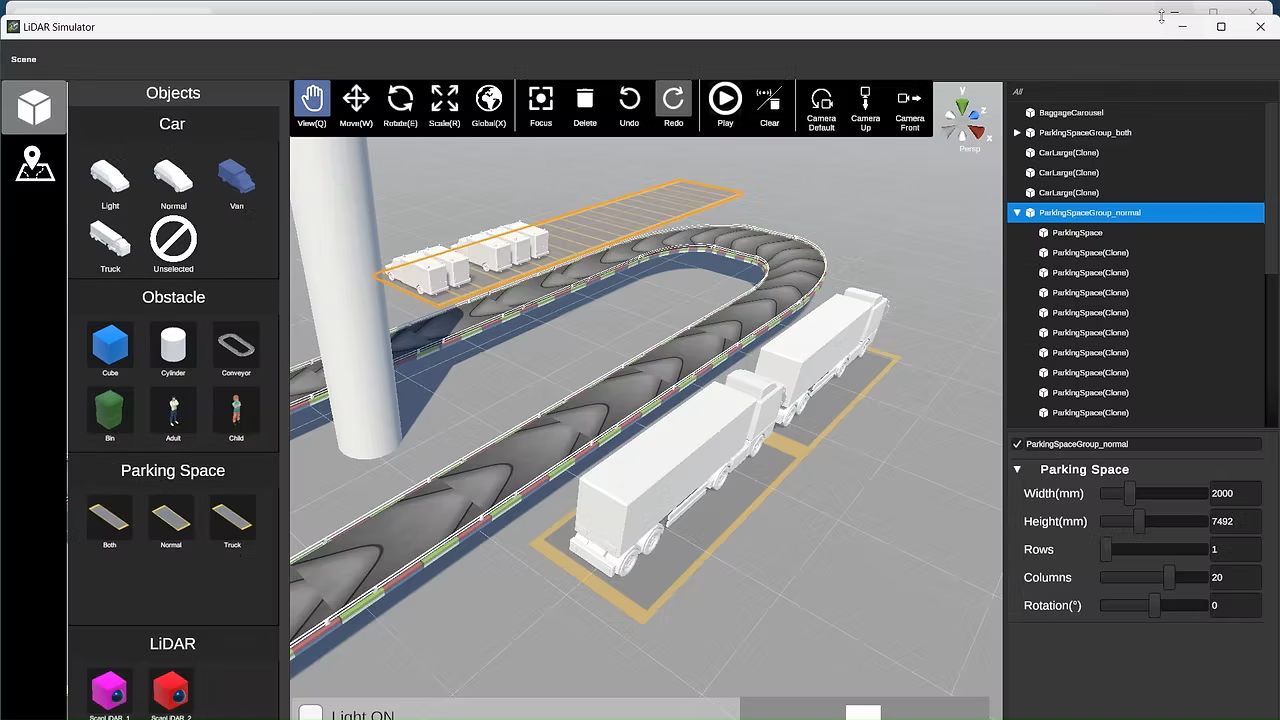Select the Rotate(E) tool

point(400,106)
